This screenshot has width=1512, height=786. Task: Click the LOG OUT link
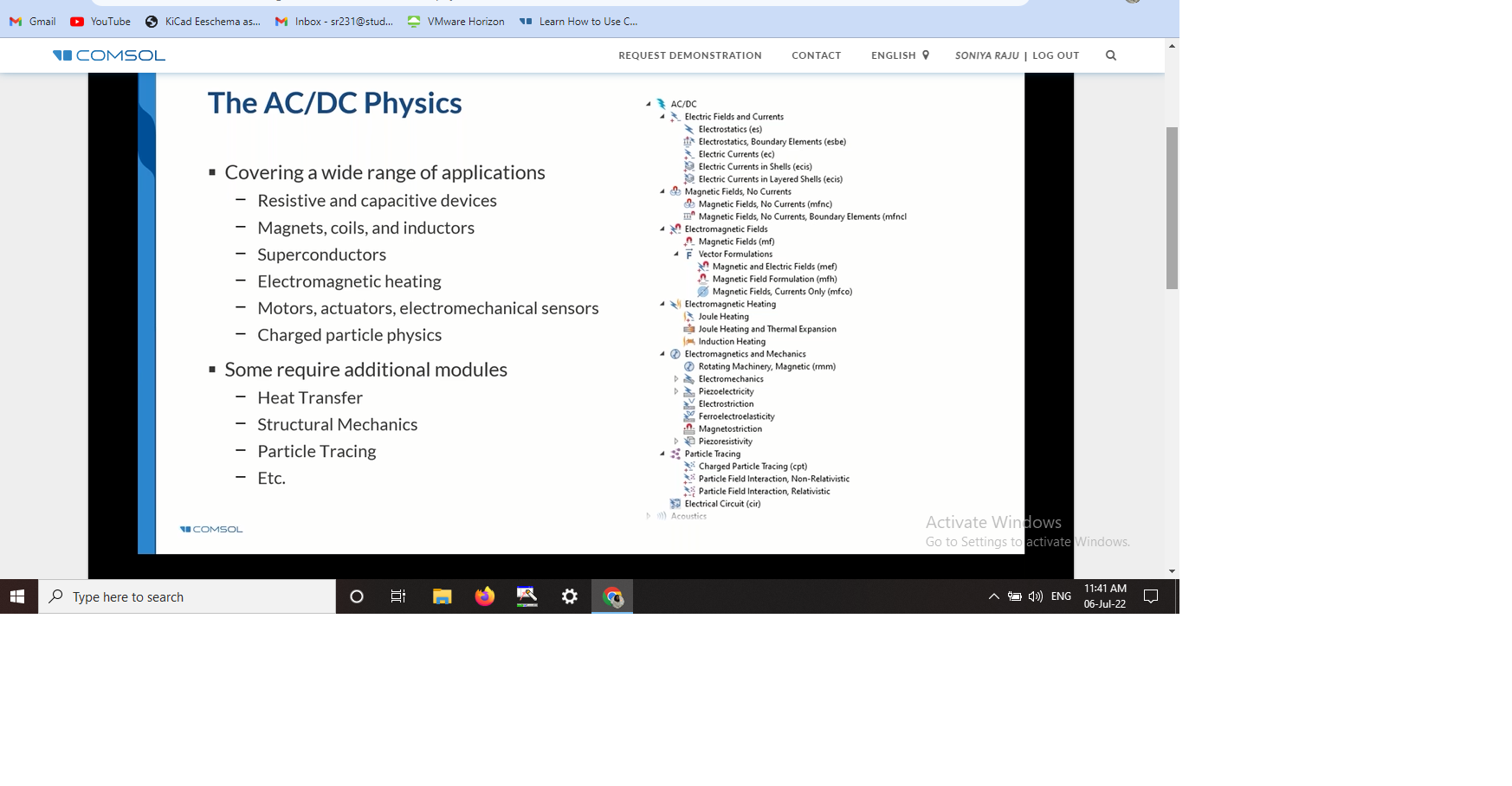tap(1056, 55)
